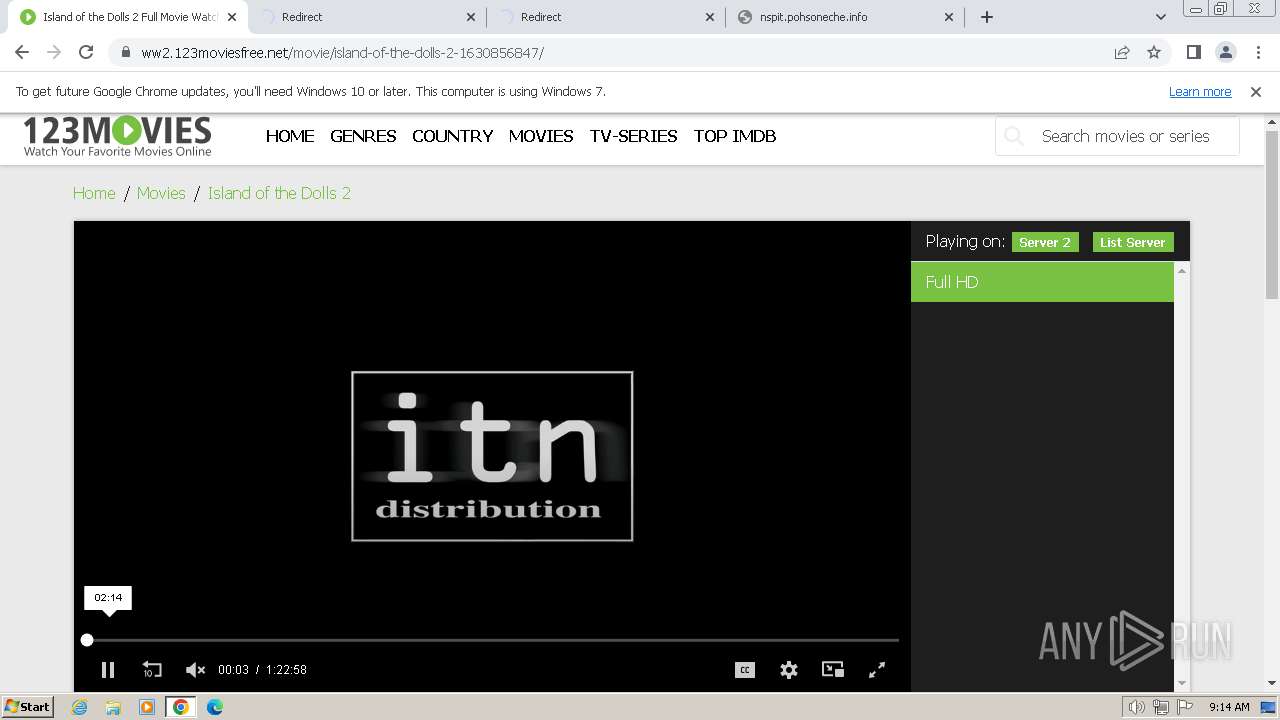Open COUNTRY navigation menu
This screenshot has height=720, width=1280.
(452, 136)
